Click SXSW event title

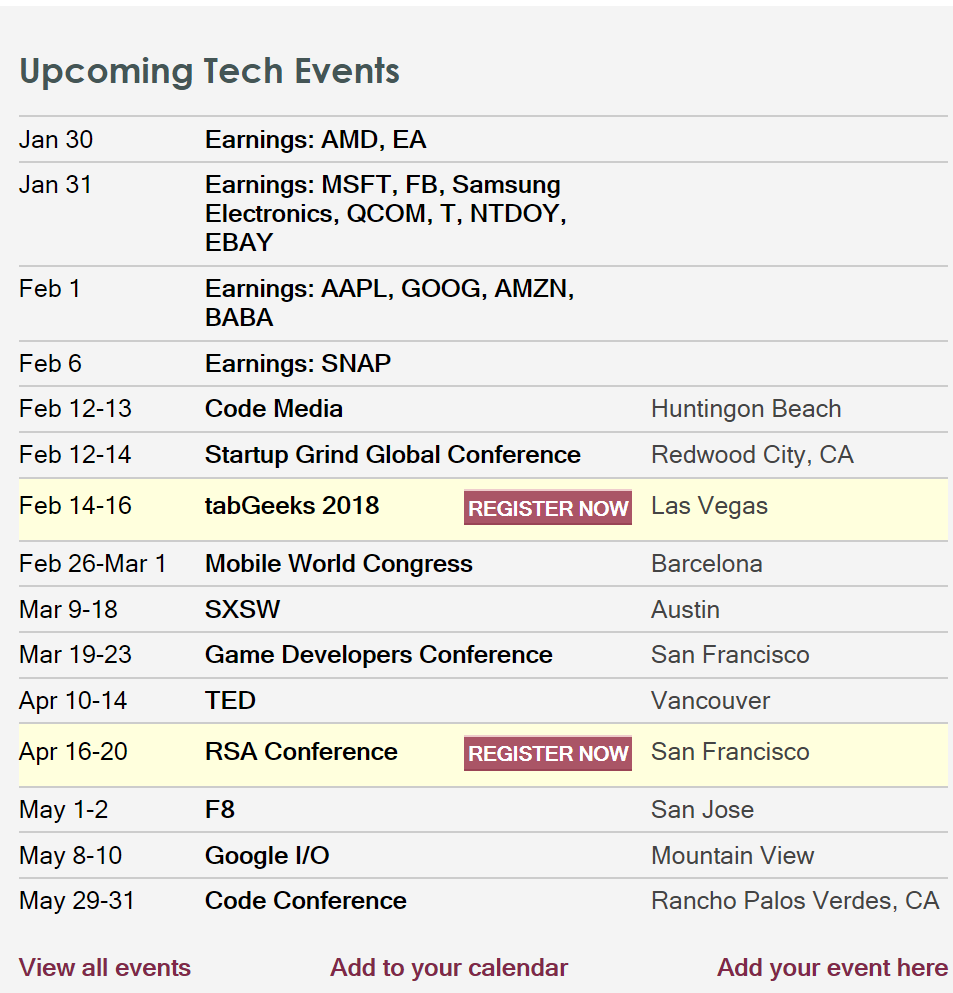(242, 609)
